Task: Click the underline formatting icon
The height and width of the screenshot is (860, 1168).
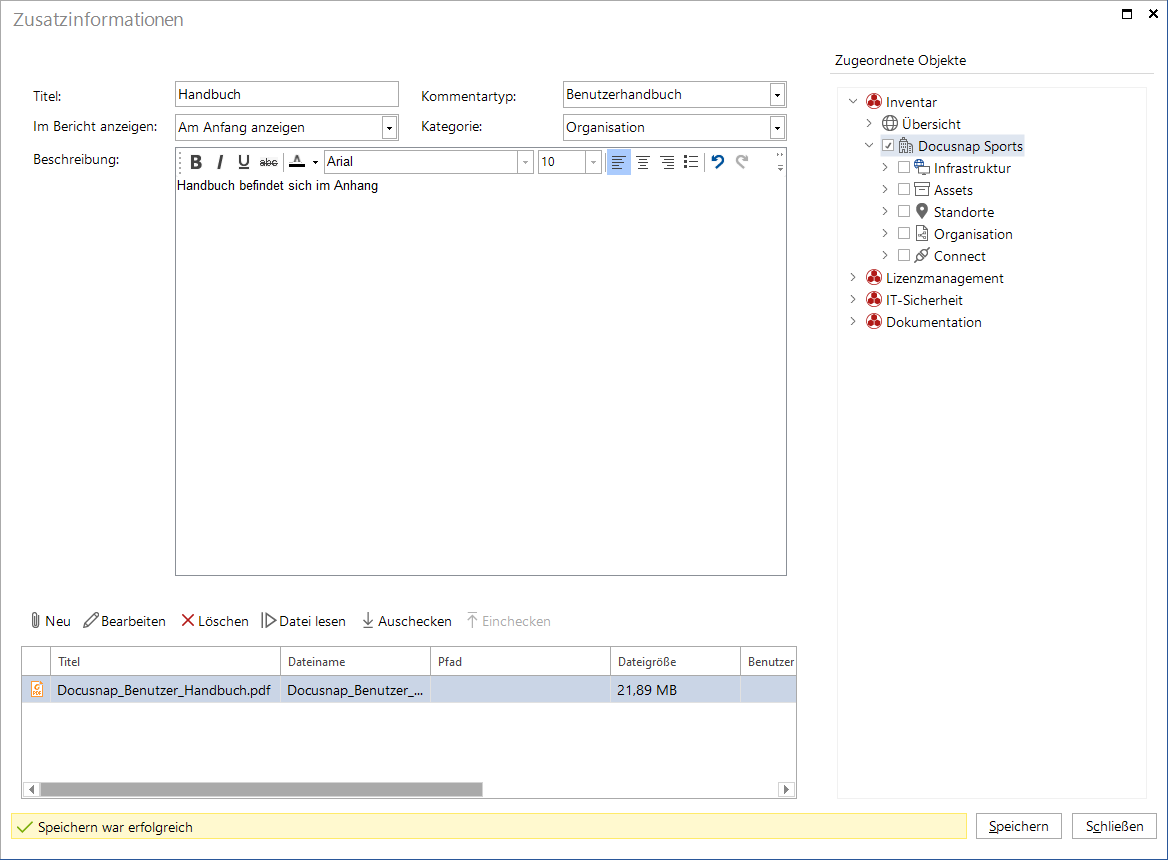Action: 244,162
